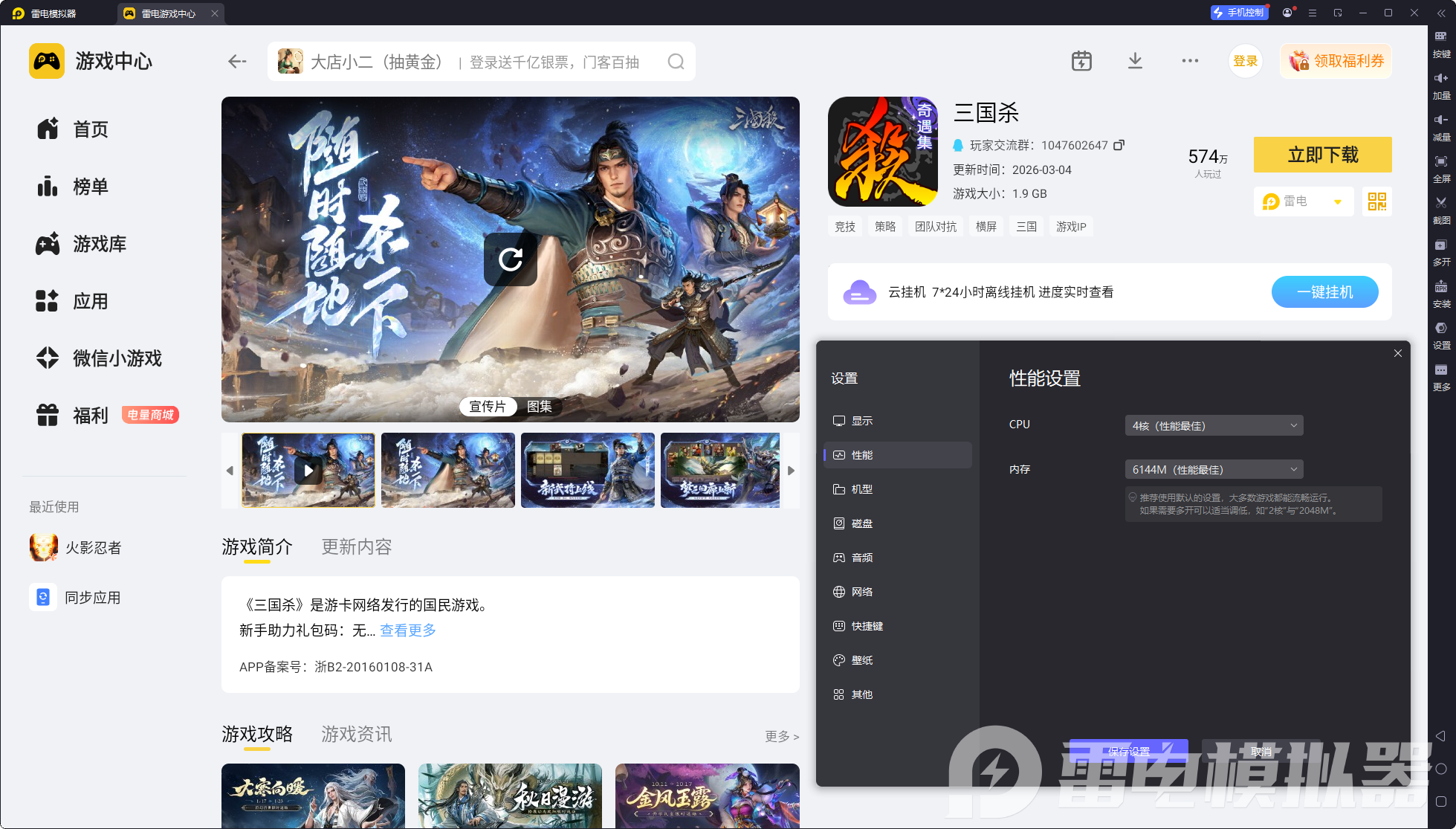Switch to the 更新内容 tab
The image size is (1456, 829).
tap(356, 547)
